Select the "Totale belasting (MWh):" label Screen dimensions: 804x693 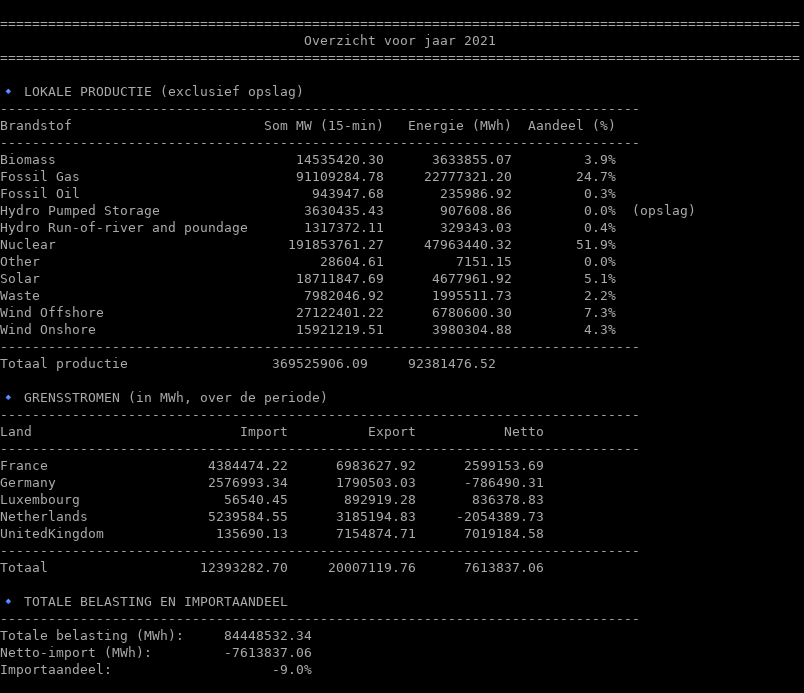click(x=91, y=636)
